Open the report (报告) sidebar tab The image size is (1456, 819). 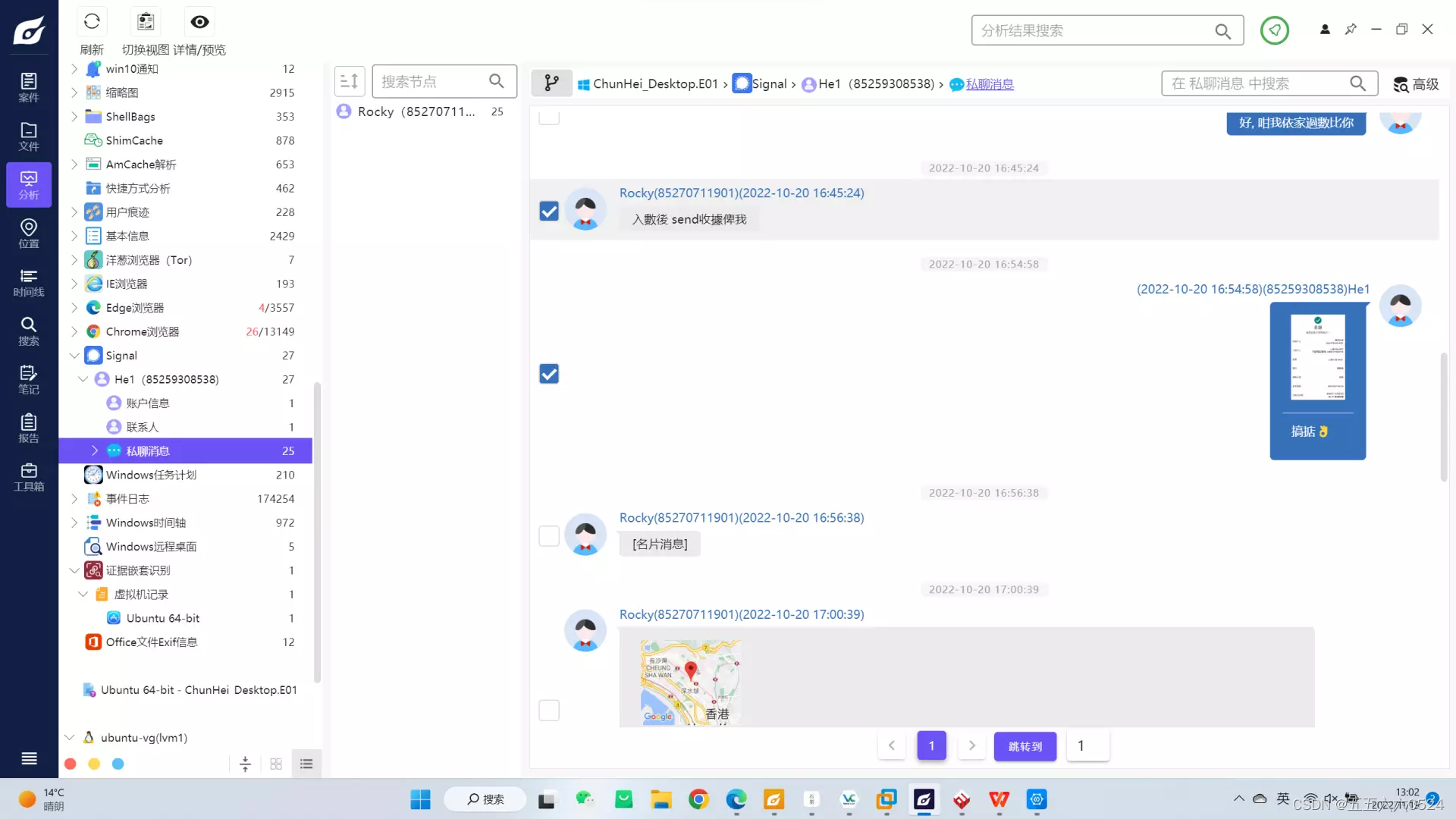click(29, 428)
